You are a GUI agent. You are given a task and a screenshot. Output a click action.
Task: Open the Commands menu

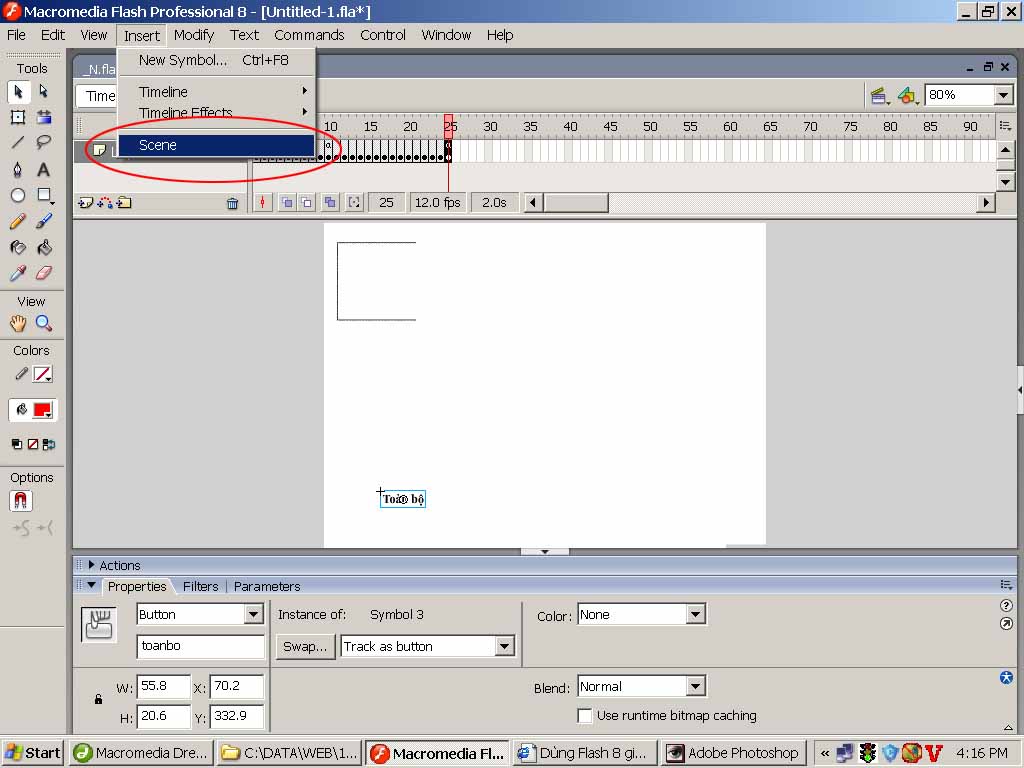(x=309, y=35)
